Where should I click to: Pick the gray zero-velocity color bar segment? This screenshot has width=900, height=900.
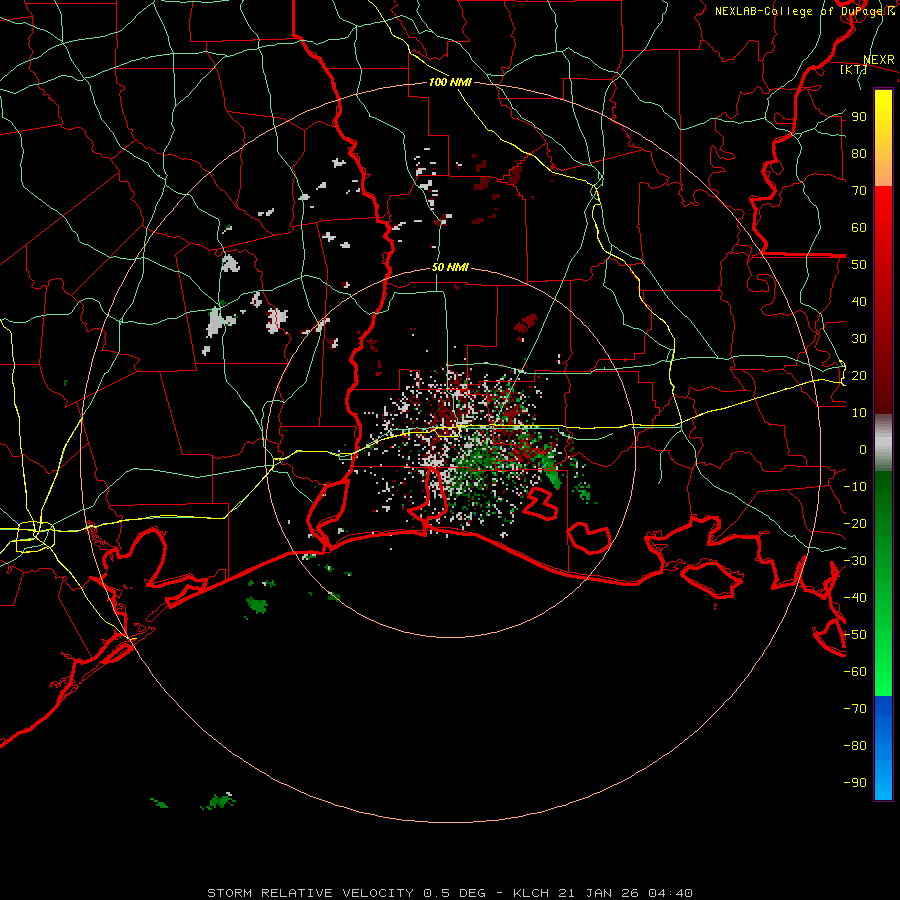point(883,442)
